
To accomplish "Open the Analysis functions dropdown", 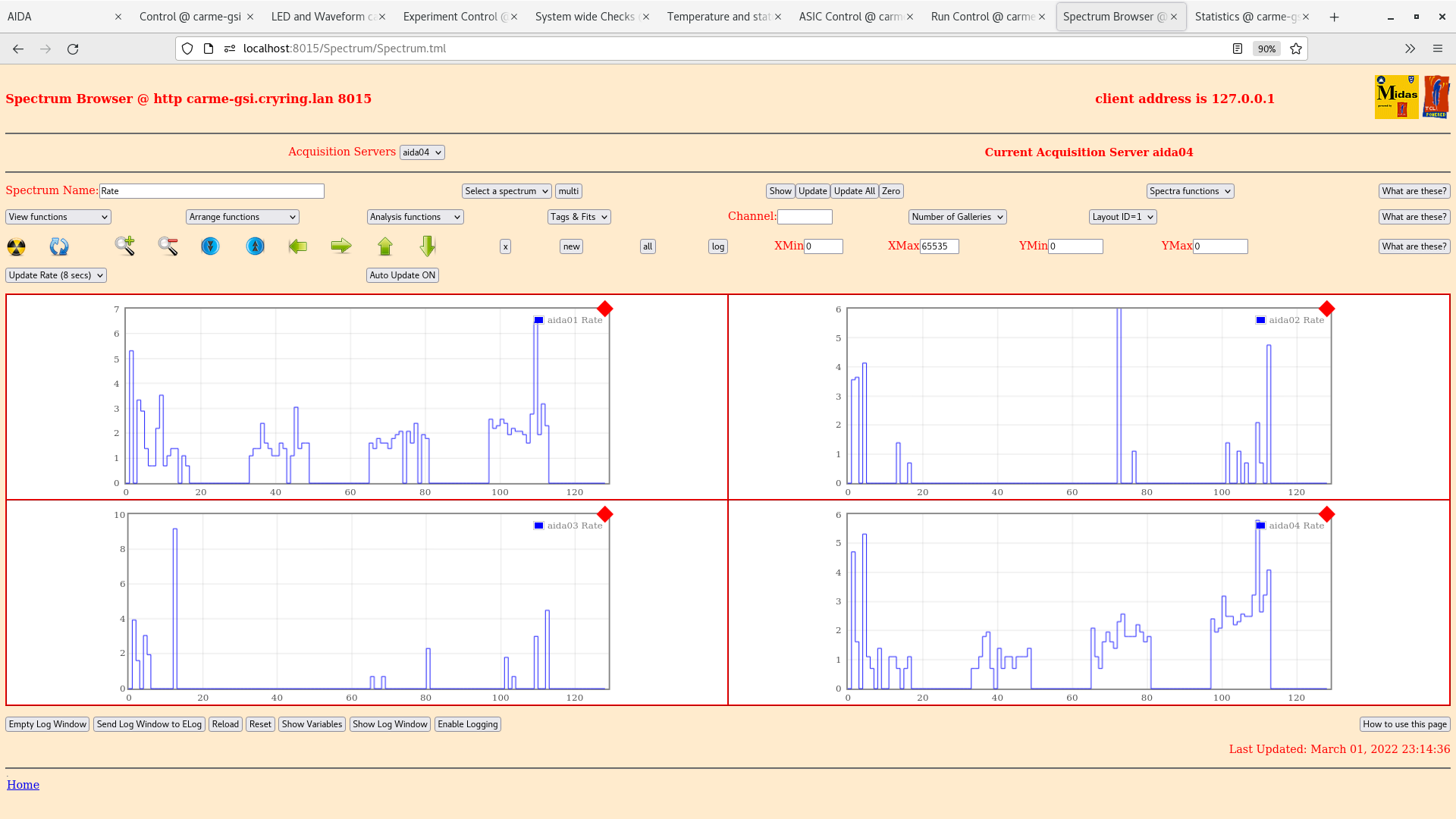I will (x=415, y=217).
